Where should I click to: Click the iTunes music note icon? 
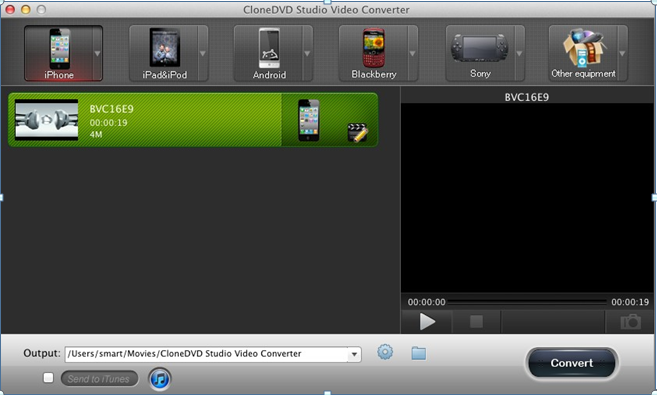(x=160, y=379)
